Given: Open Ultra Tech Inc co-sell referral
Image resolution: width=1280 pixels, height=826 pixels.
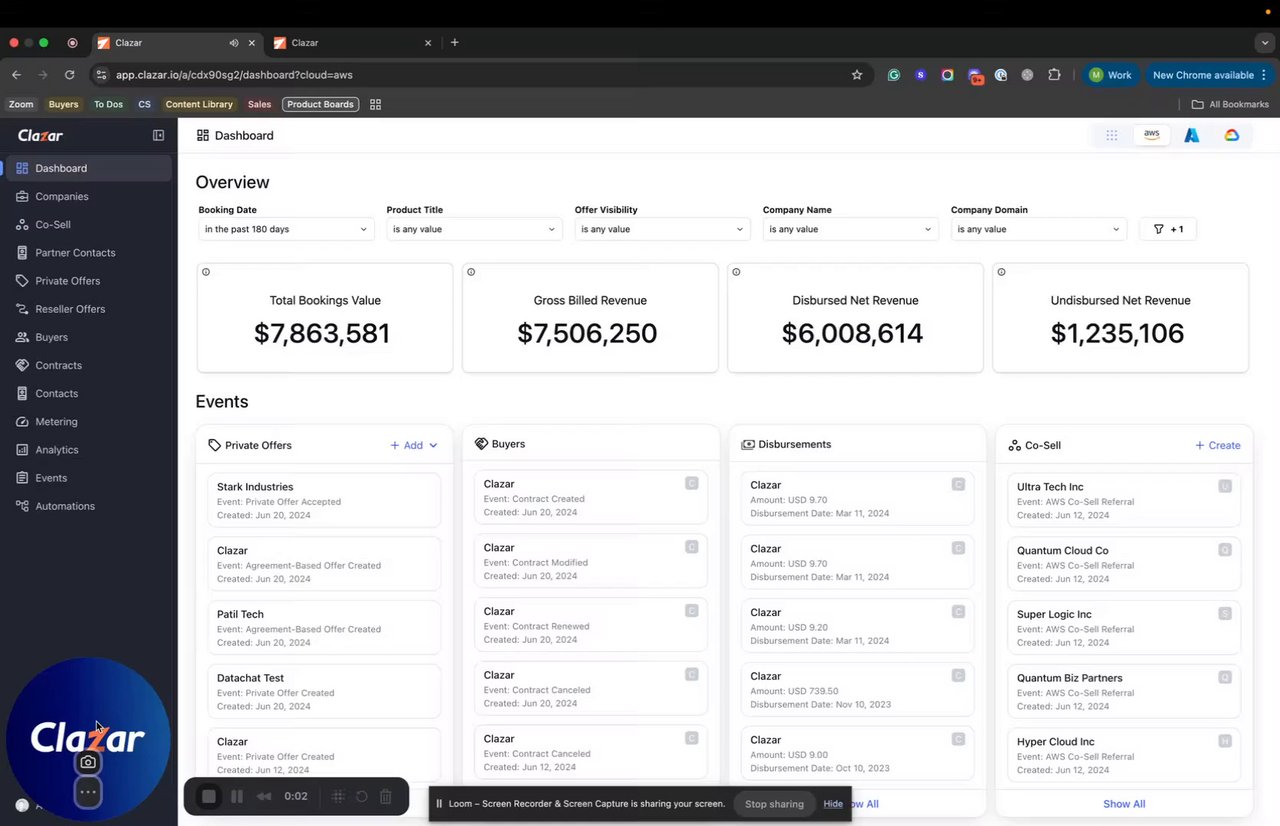Looking at the screenshot, I should point(1124,500).
